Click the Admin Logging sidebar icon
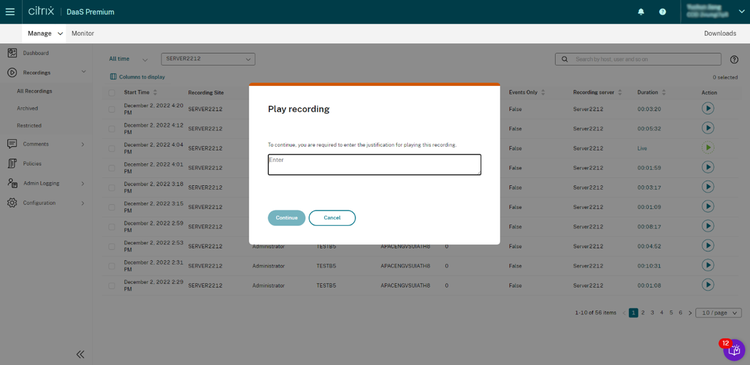Screen dimensions: 750x365 pyautogui.click(x=13, y=183)
